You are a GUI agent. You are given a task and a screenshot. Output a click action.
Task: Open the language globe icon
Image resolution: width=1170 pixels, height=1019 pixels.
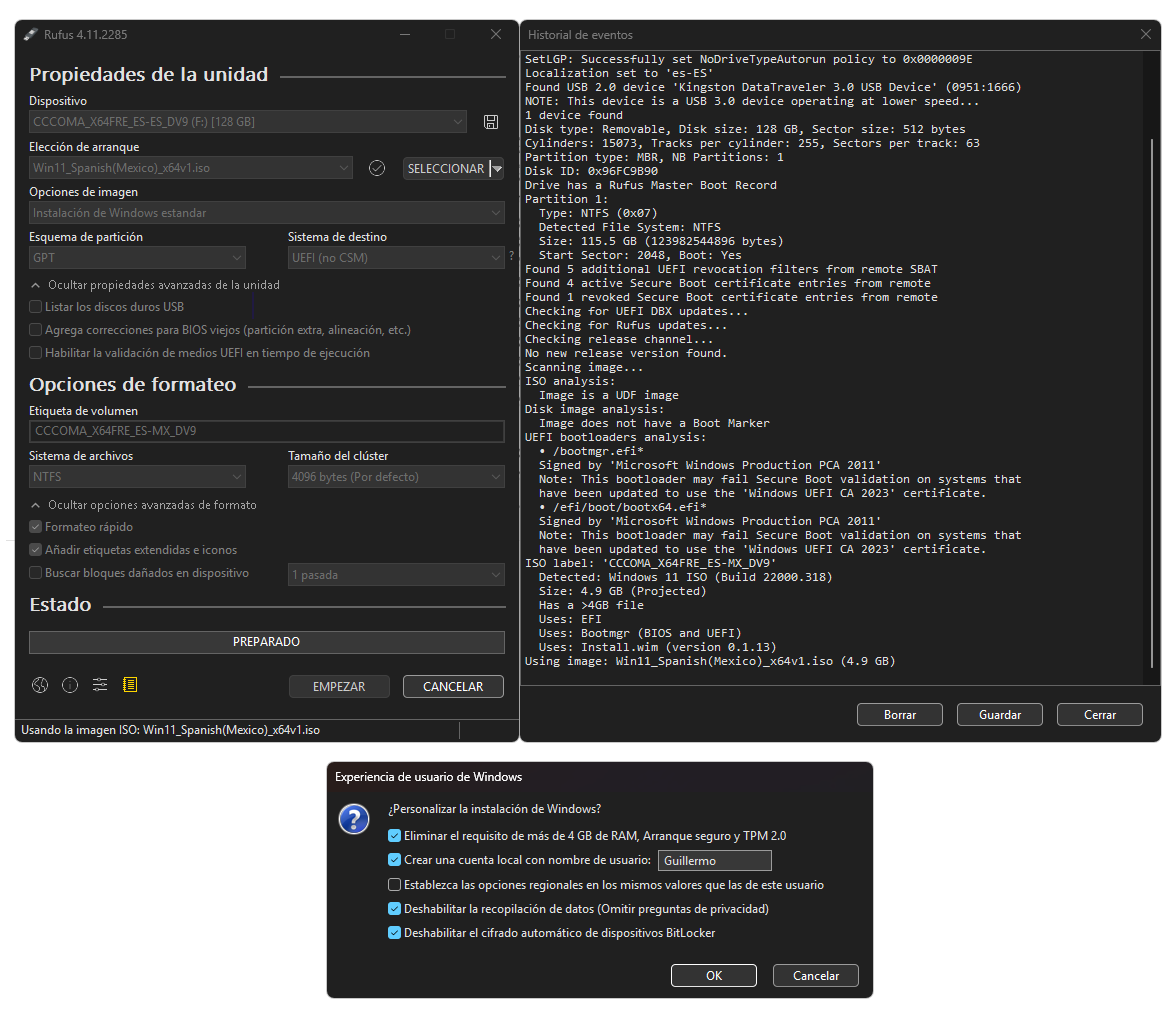coord(40,685)
